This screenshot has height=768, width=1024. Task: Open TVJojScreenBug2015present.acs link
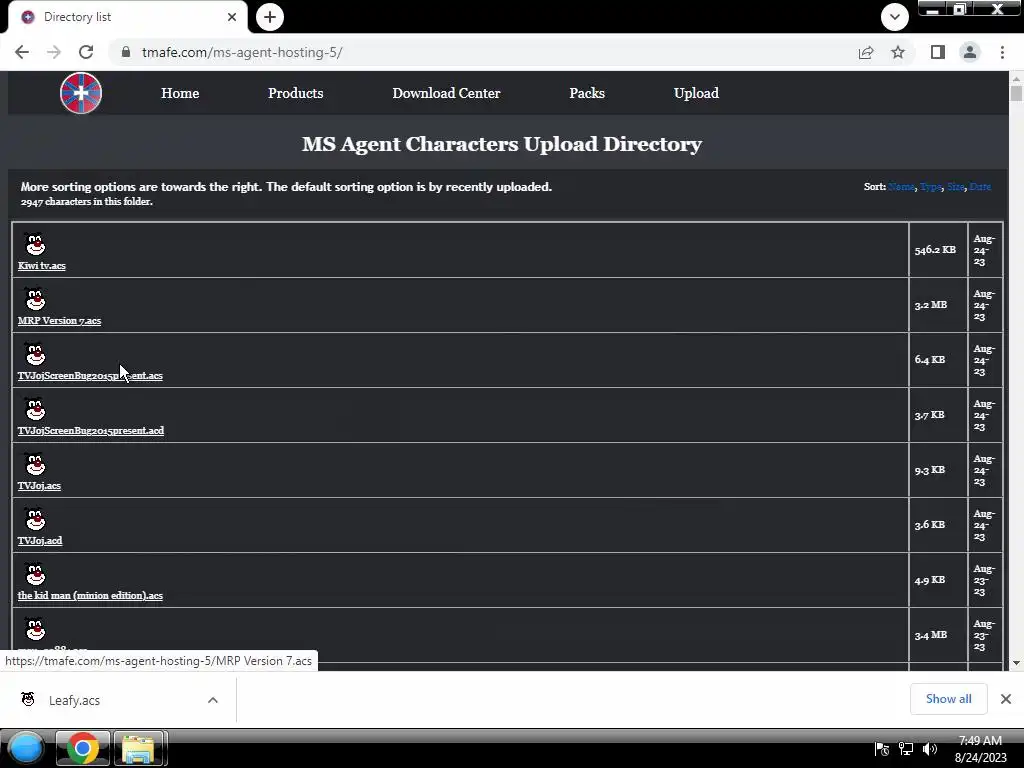(x=90, y=376)
